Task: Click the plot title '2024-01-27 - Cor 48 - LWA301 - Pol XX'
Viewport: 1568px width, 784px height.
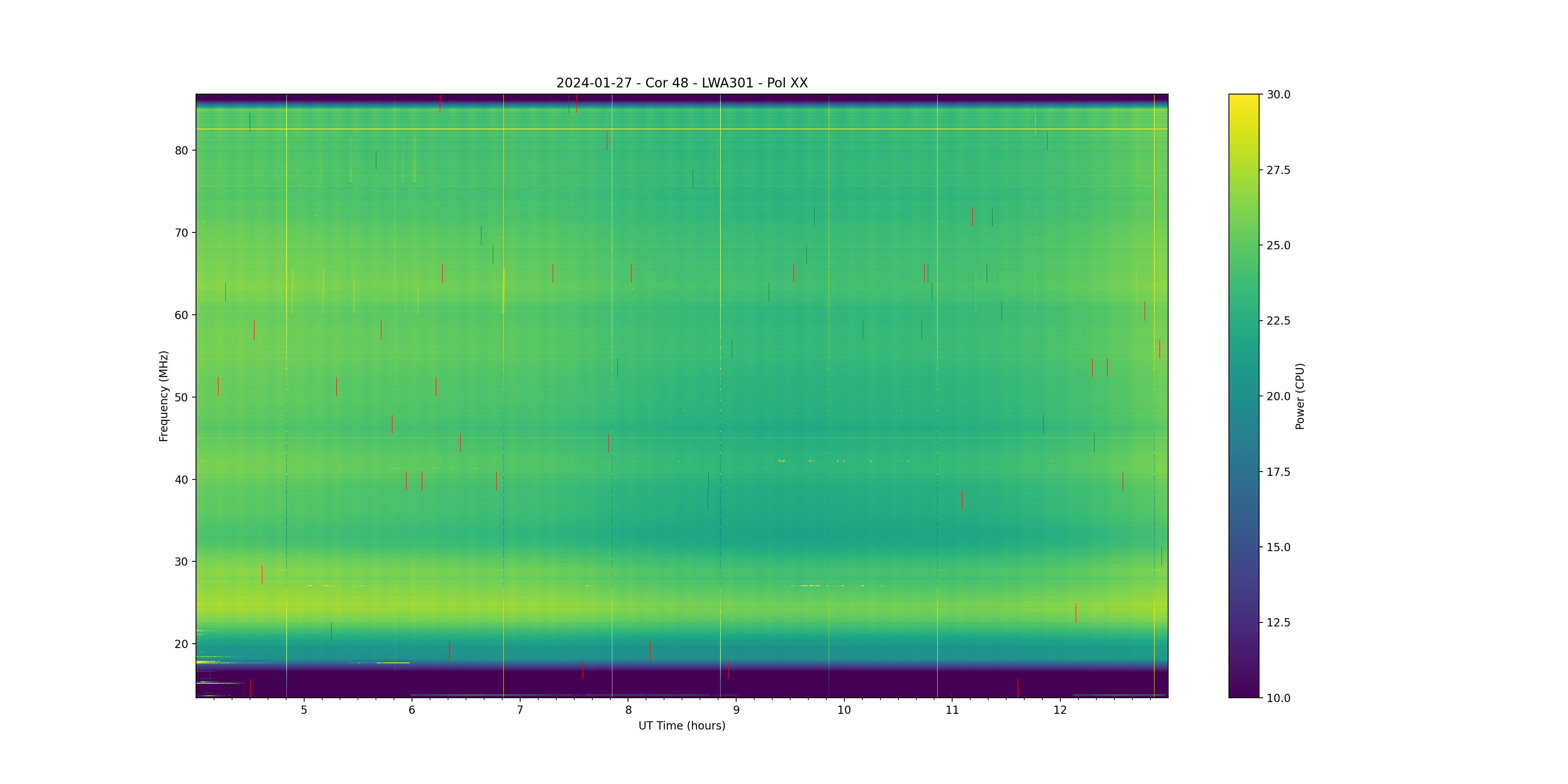Action: point(682,83)
